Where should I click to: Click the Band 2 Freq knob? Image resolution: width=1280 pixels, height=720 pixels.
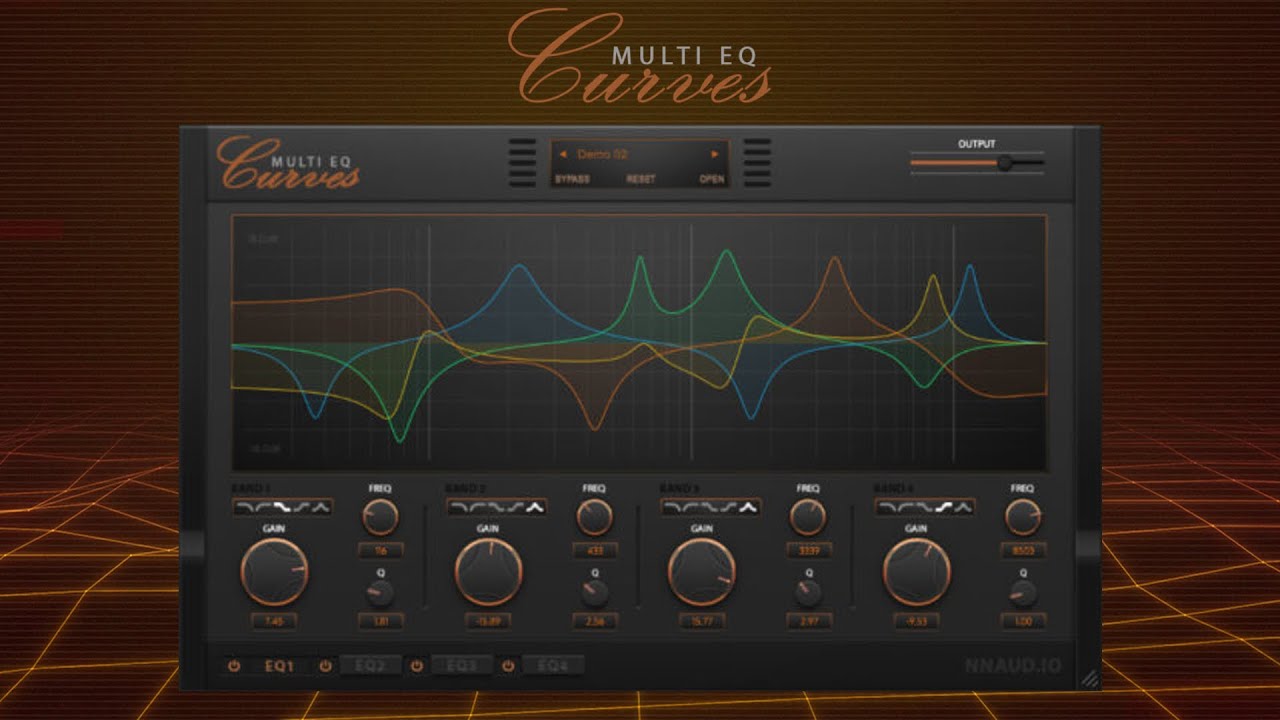(x=594, y=517)
